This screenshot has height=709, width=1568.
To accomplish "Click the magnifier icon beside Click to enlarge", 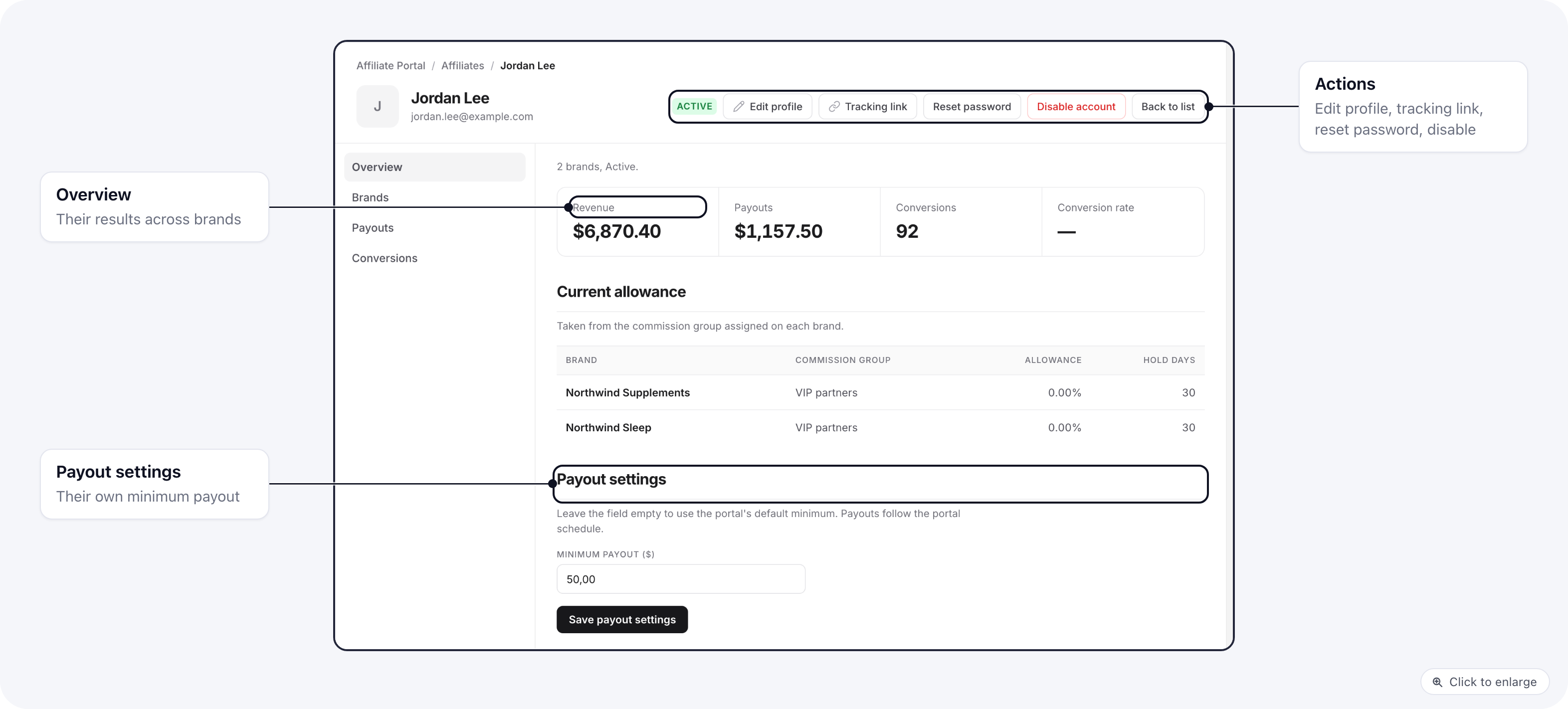I will pos(1437,682).
